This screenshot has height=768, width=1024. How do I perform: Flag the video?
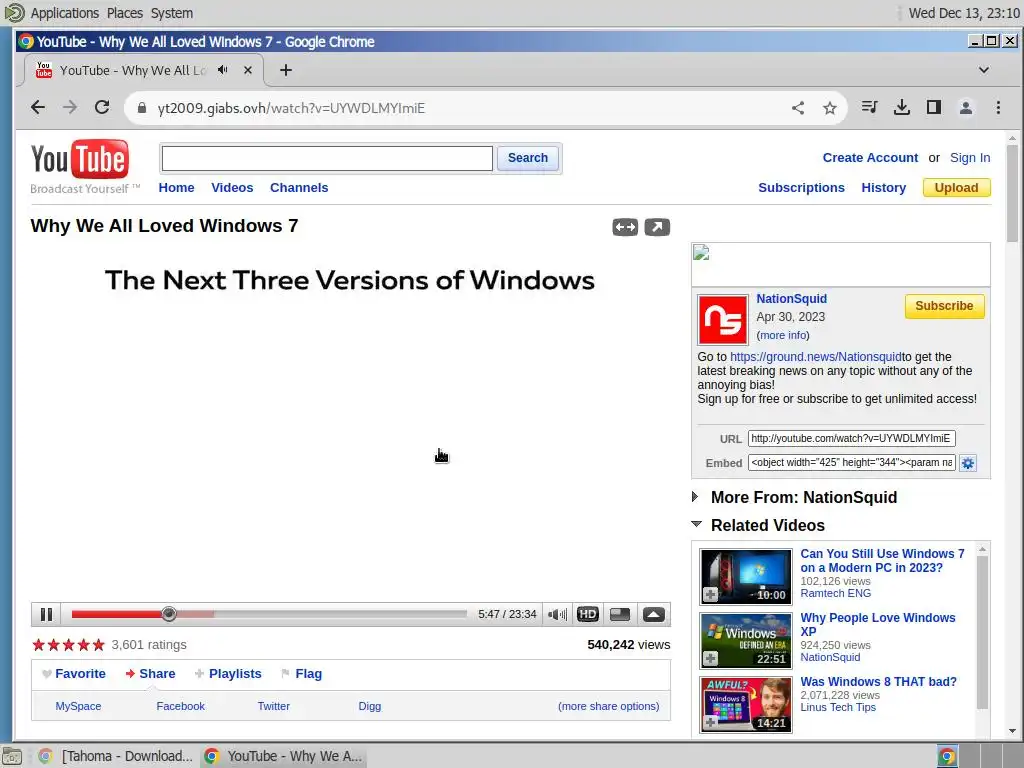click(x=301, y=674)
